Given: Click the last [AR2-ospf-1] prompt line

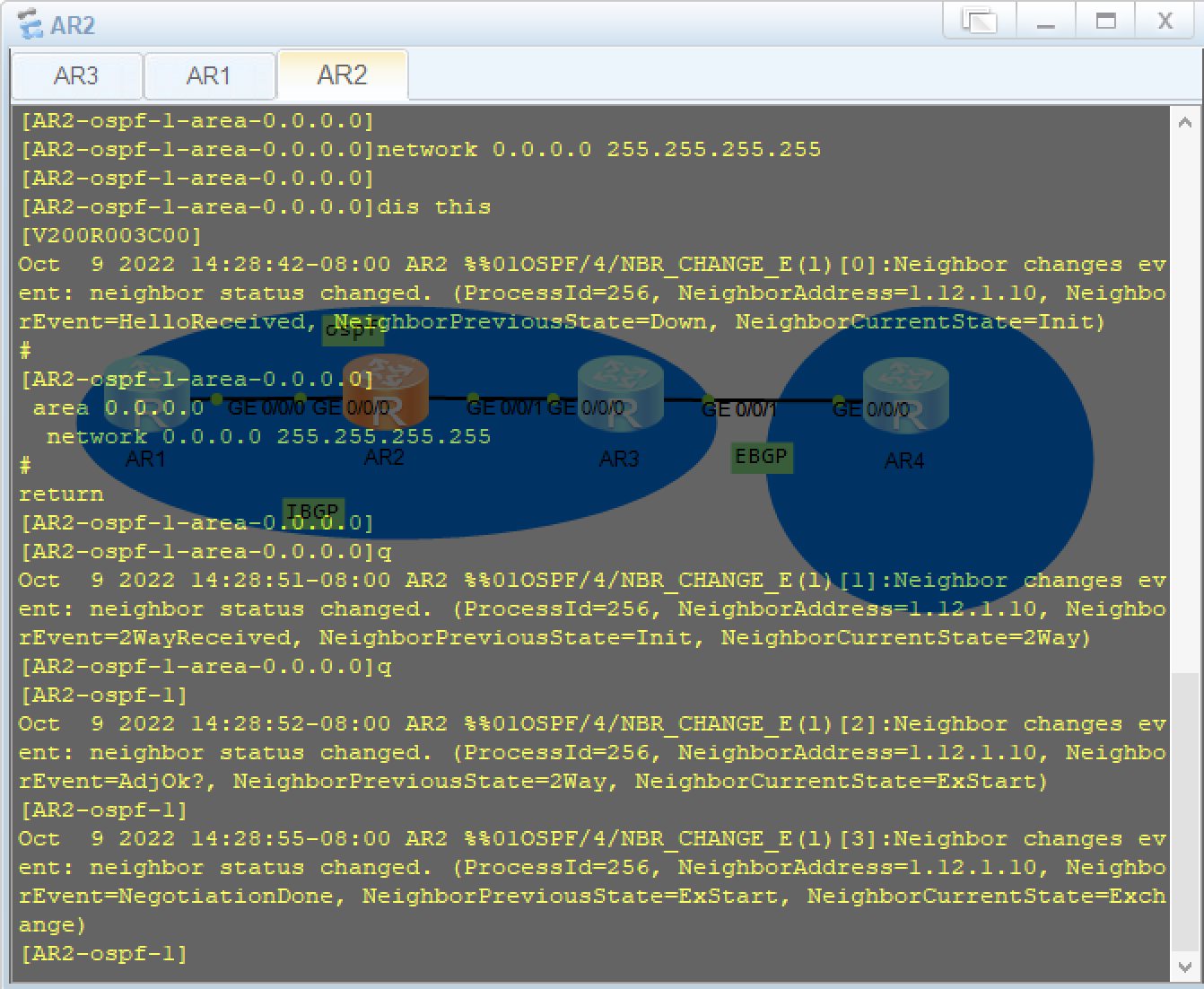Looking at the screenshot, I should point(103,953).
